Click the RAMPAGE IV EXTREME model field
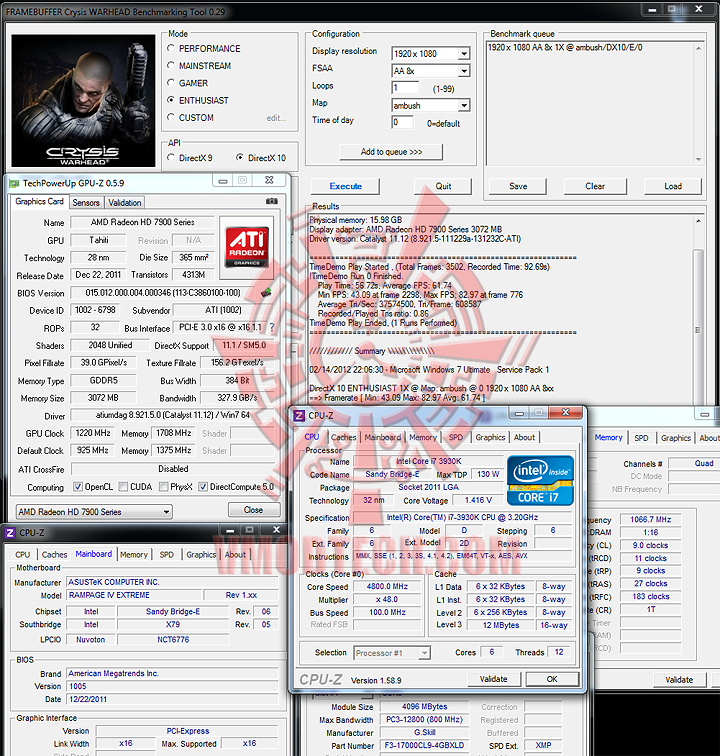This screenshot has width=720, height=756. point(133,595)
